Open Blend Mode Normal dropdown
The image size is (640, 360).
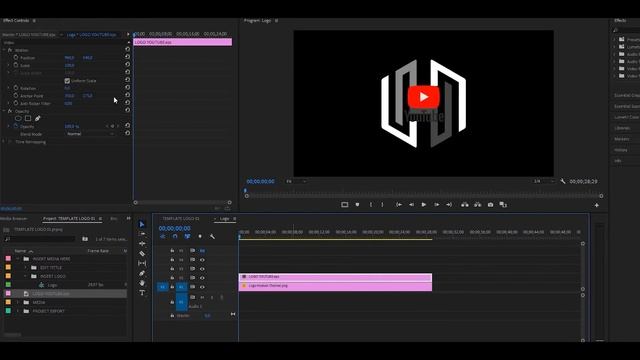point(90,134)
